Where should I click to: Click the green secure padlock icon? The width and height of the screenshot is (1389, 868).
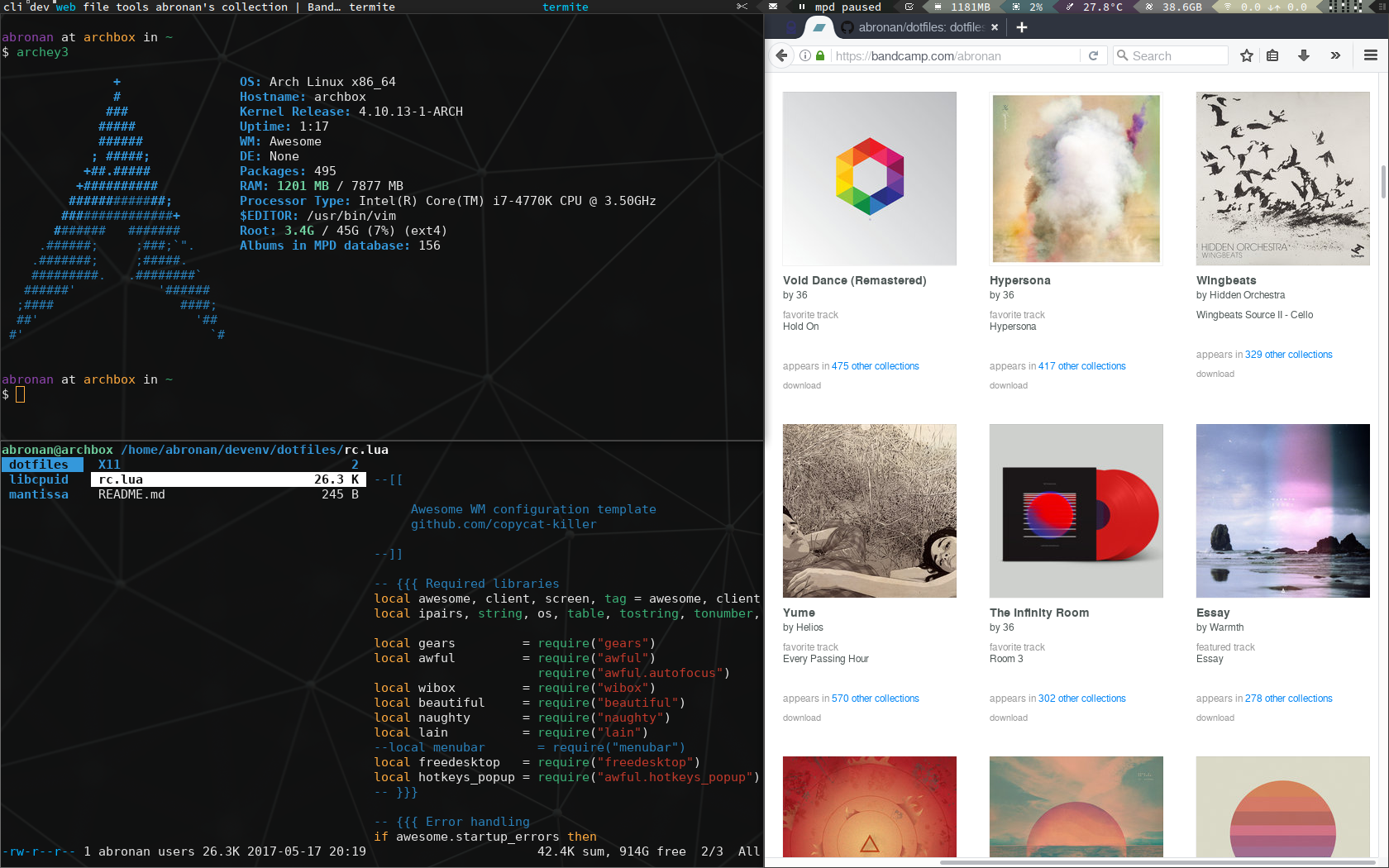(x=820, y=55)
